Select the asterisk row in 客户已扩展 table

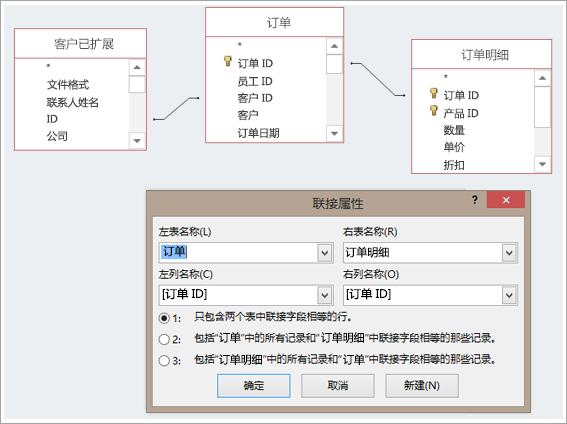point(48,66)
